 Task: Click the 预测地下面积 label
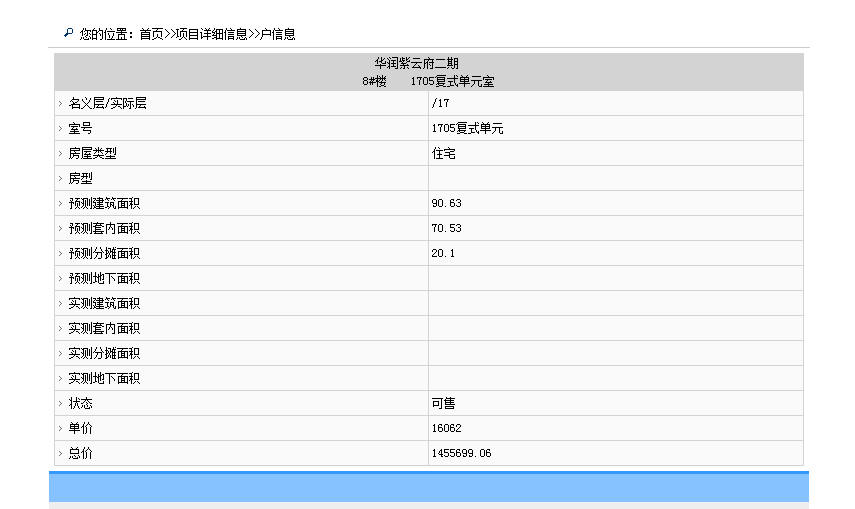104,279
